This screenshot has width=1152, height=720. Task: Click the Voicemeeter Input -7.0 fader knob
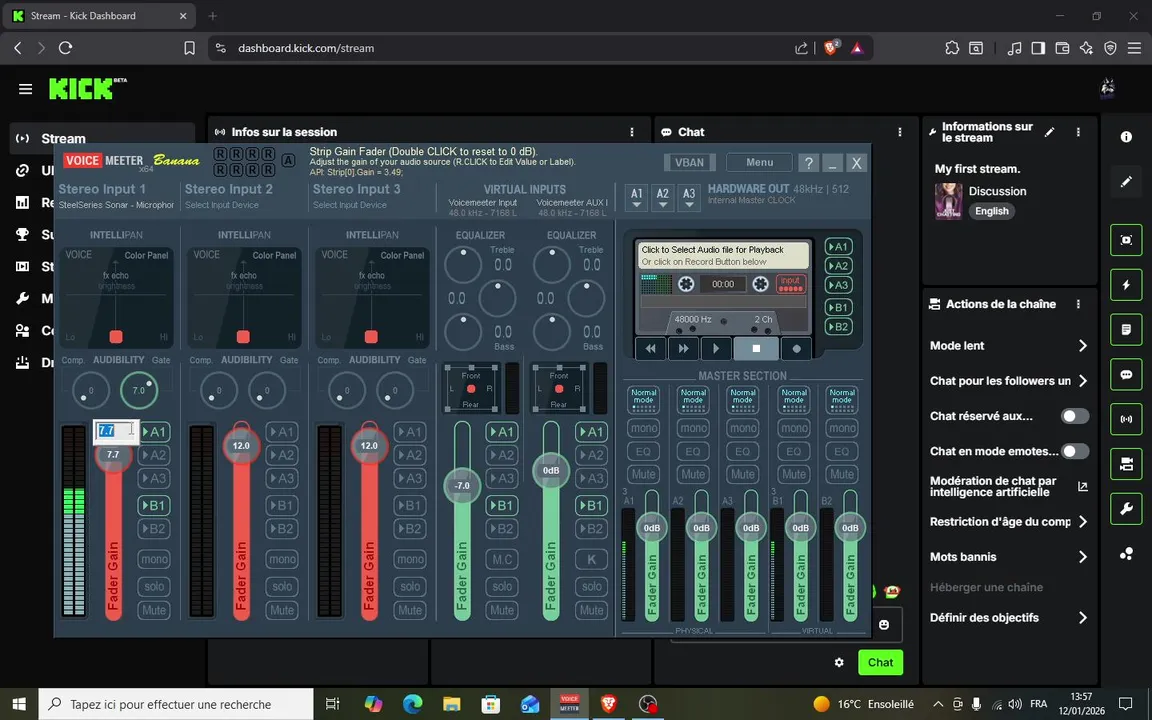click(x=462, y=486)
